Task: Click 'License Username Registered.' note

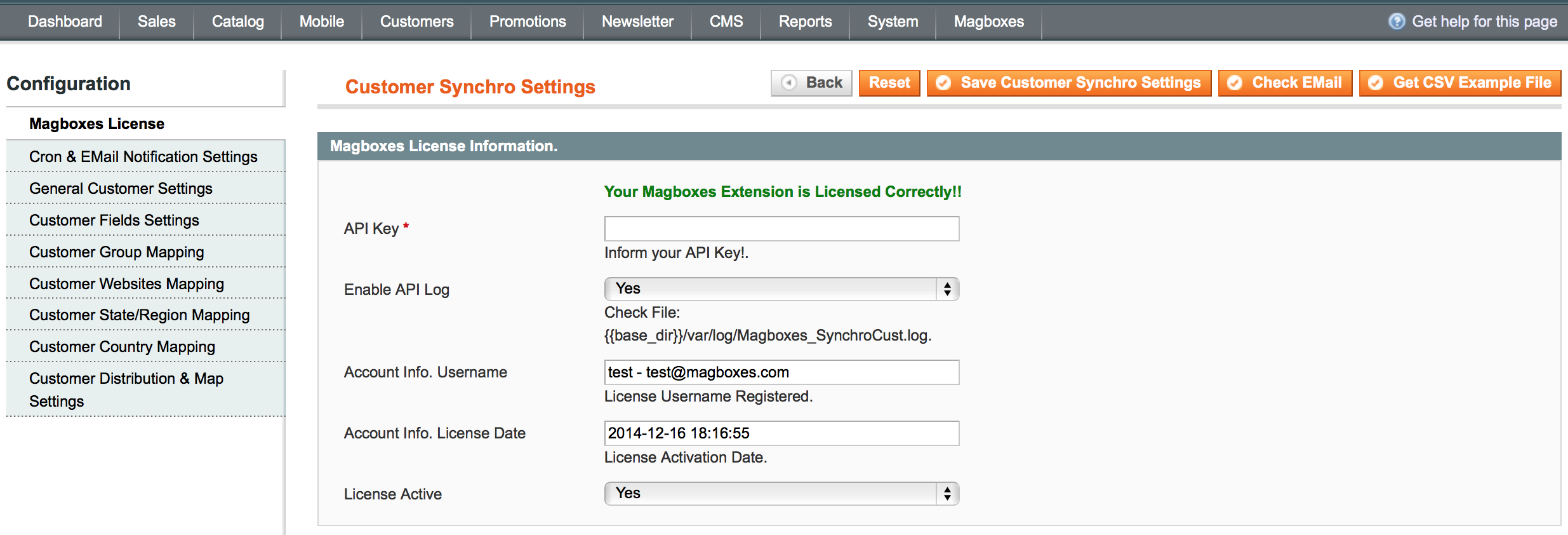Action: click(x=708, y=396)
